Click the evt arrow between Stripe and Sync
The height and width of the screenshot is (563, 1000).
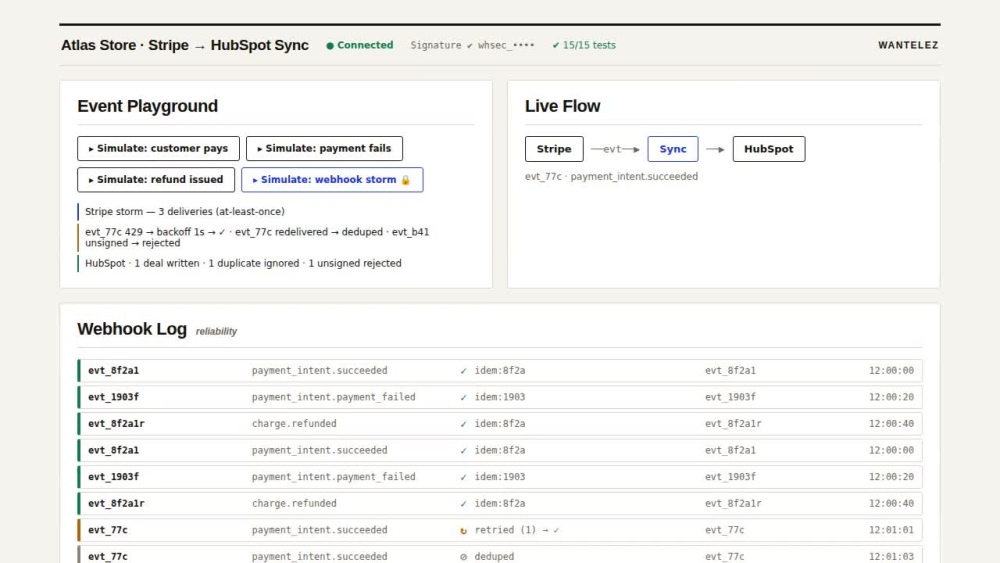615,149
